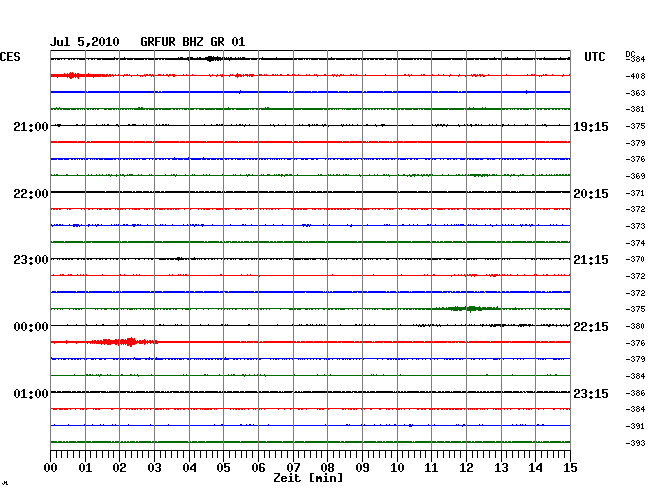Click the 21:15 UTC time label
Viewport: 650px width, 494px height.
pyautogui.click(x=591, y=260)
